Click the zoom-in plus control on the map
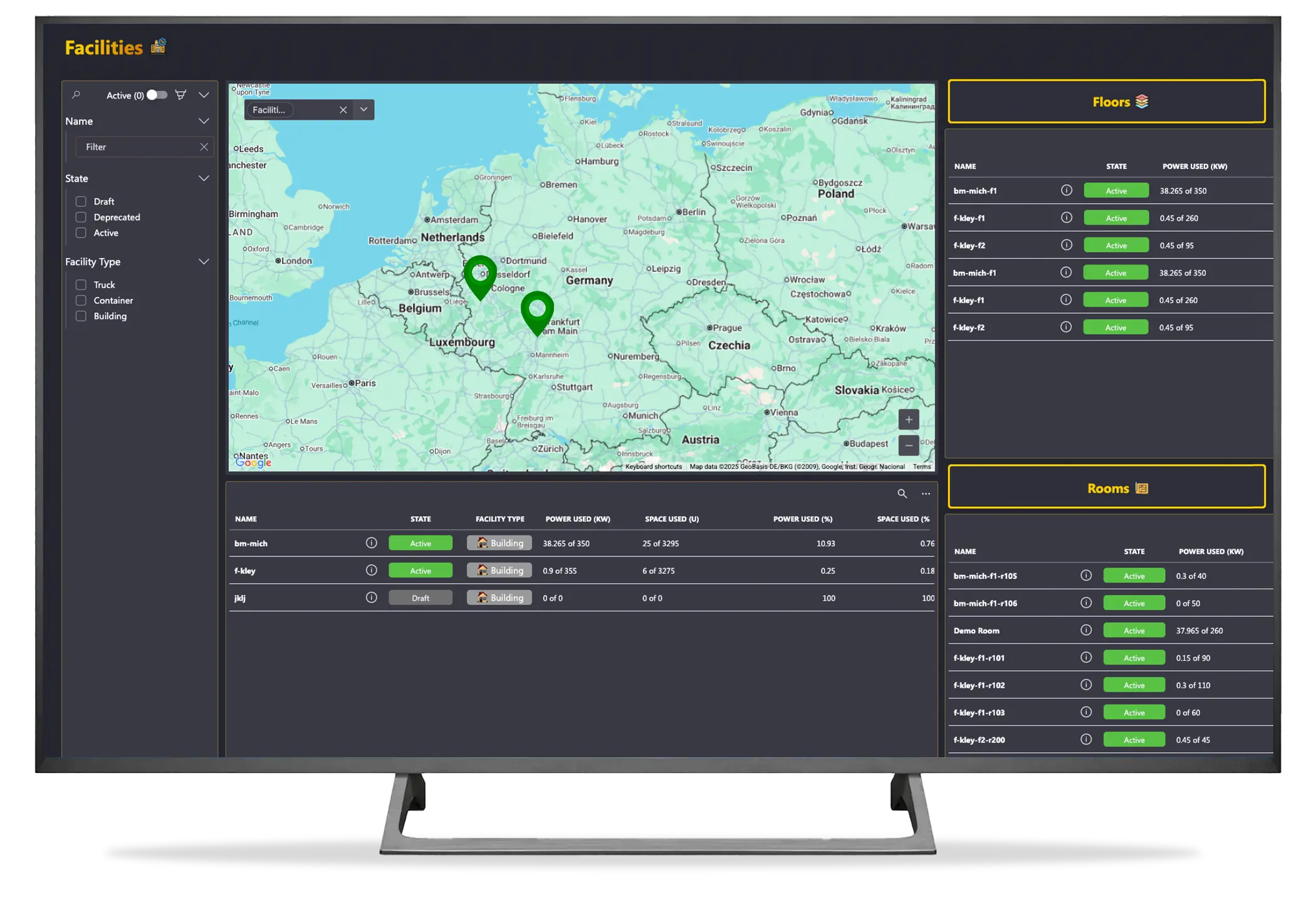Viewport: 1316px width, 907px height. (x=908, y=419)
